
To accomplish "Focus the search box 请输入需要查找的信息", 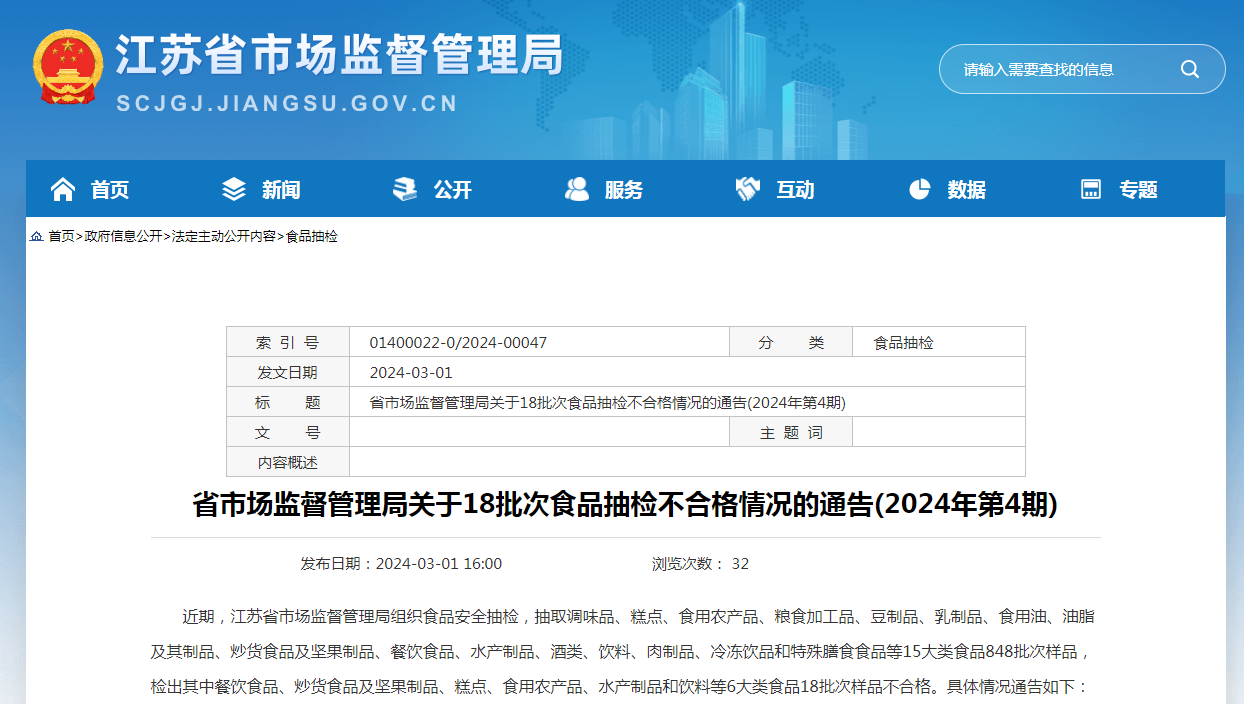I will pos(1060,69).
